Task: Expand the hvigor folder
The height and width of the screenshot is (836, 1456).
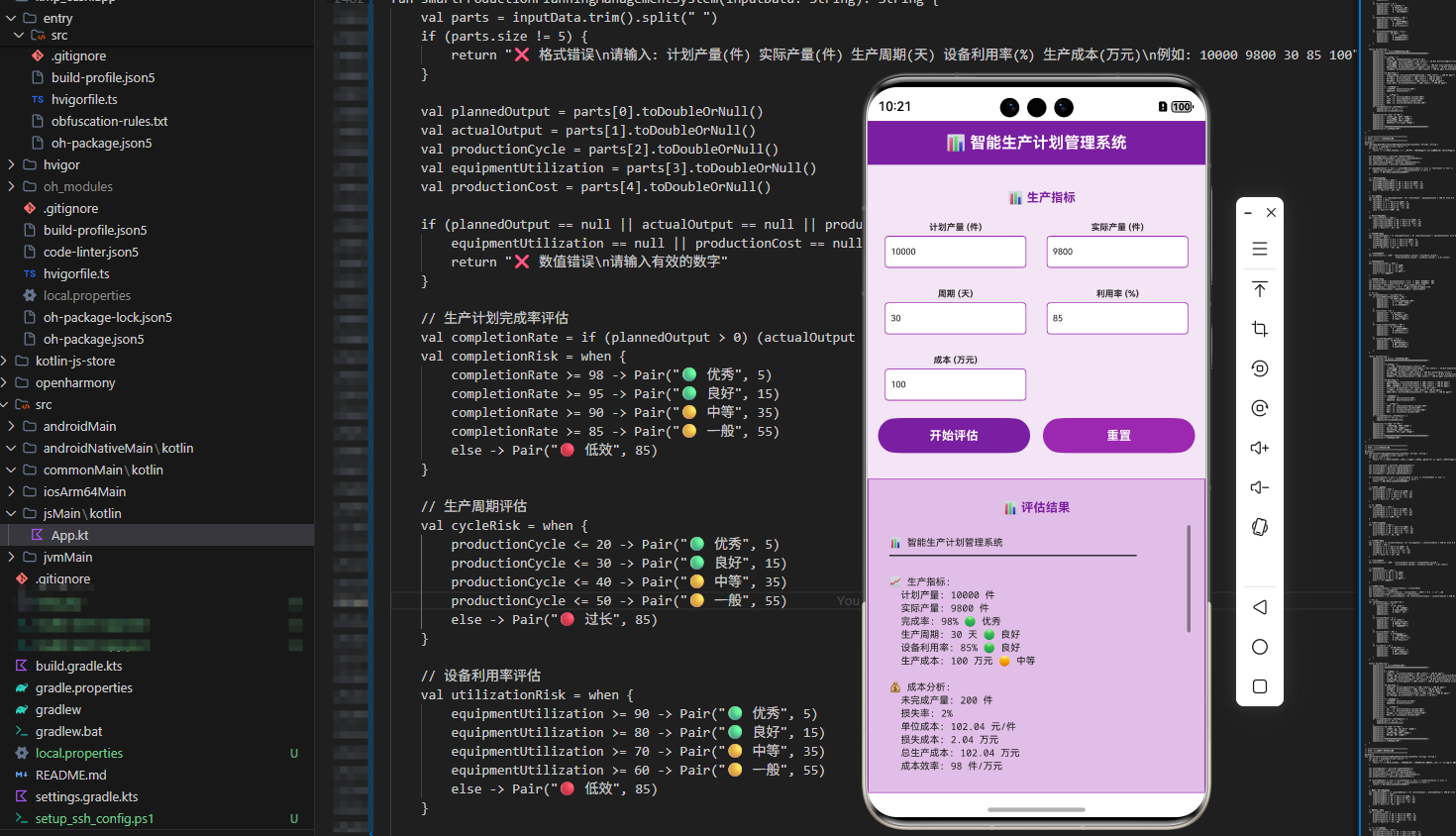Action: (11, 164)
